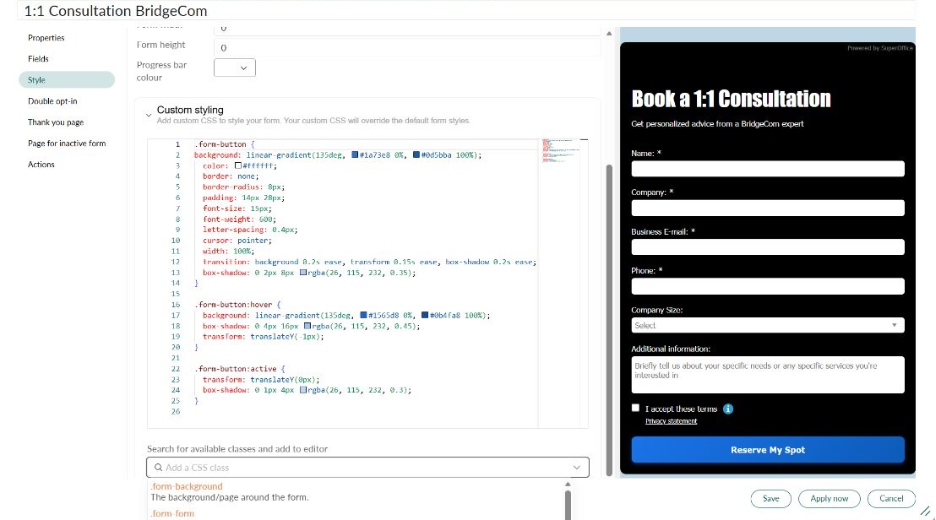Expand the Add a CSS class dropdown arrow
Screen dimensions: 936x520
coord(576,468)
